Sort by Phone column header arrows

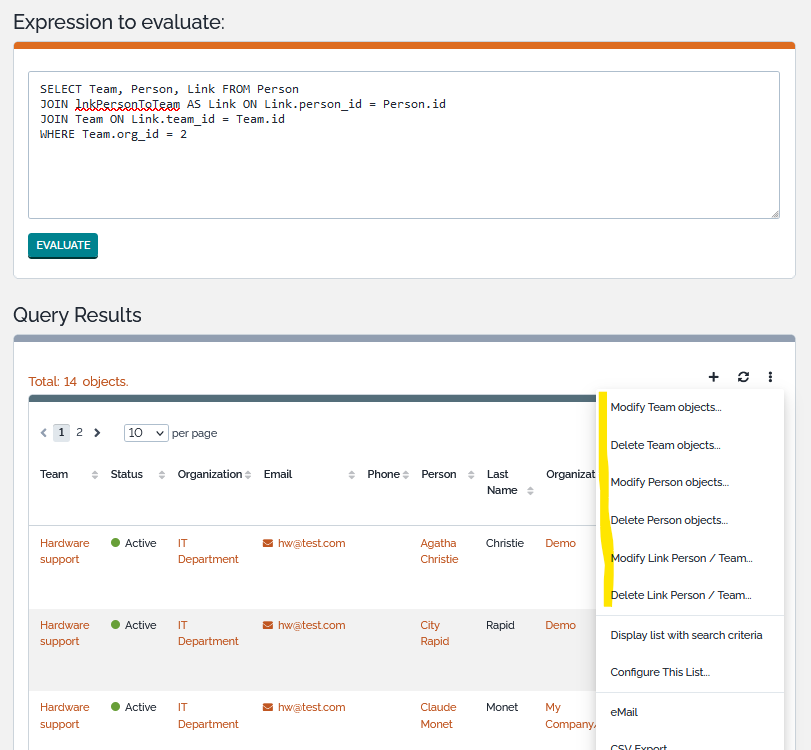(406, 475)
